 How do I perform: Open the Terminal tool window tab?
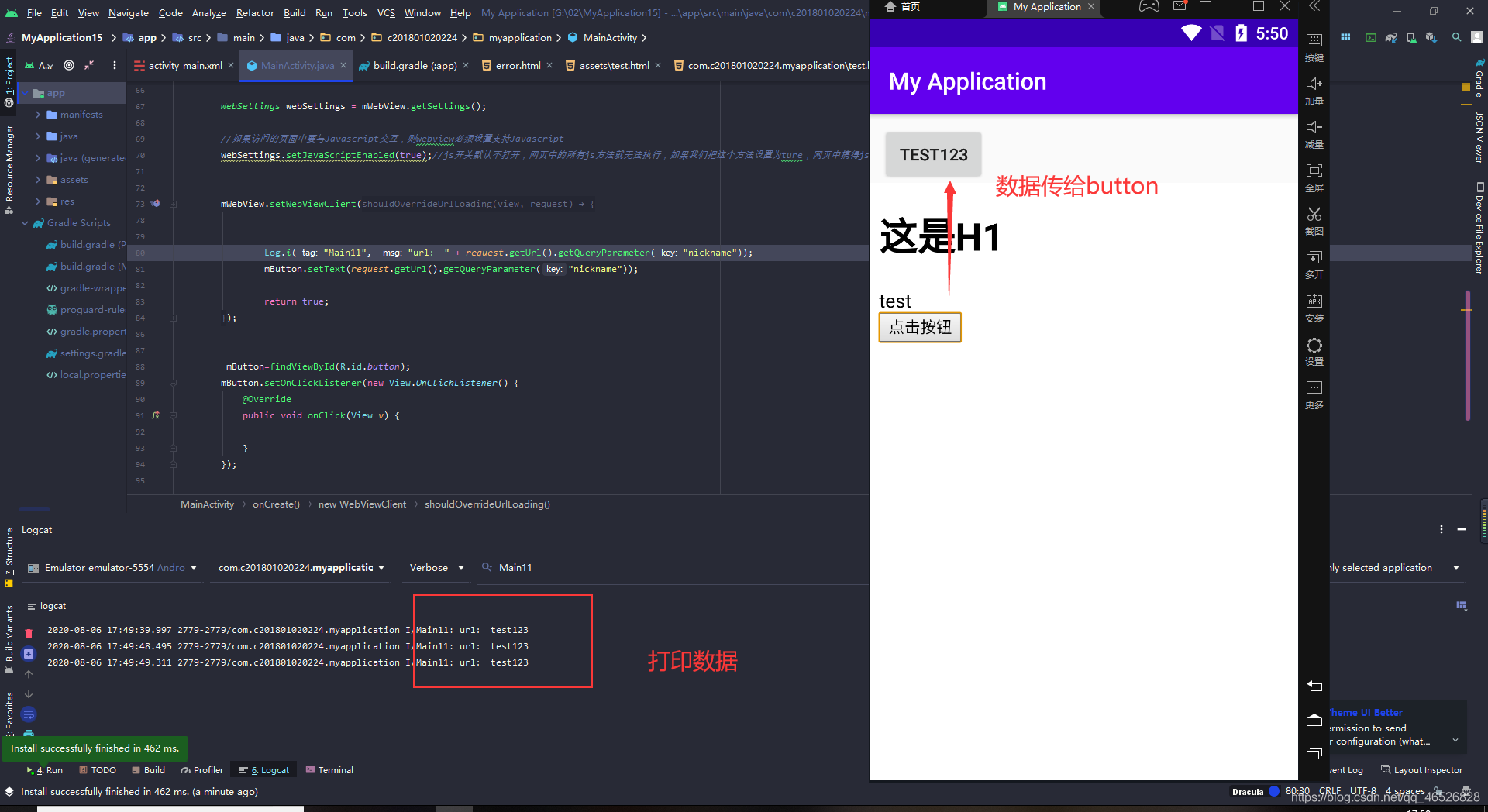coord(330,770)
